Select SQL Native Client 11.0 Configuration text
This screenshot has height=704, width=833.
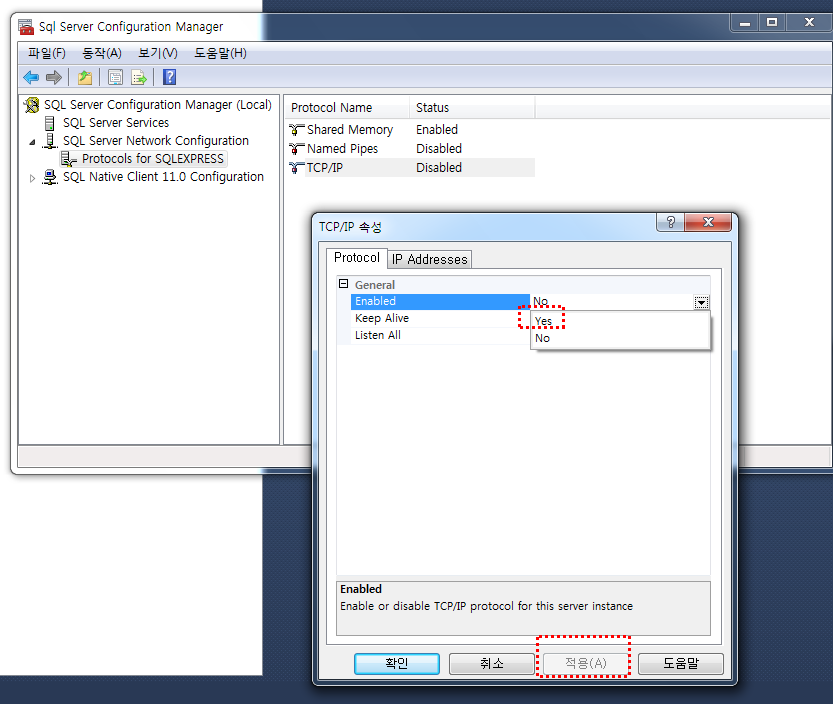[163, 177]
